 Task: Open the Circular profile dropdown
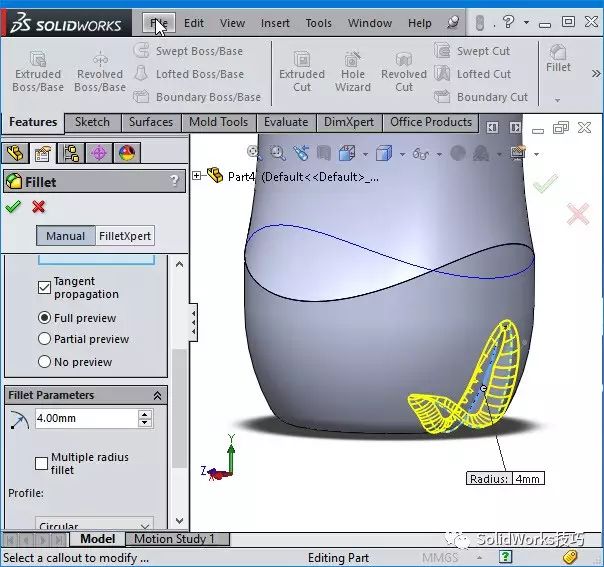click(x=95, y=525)
